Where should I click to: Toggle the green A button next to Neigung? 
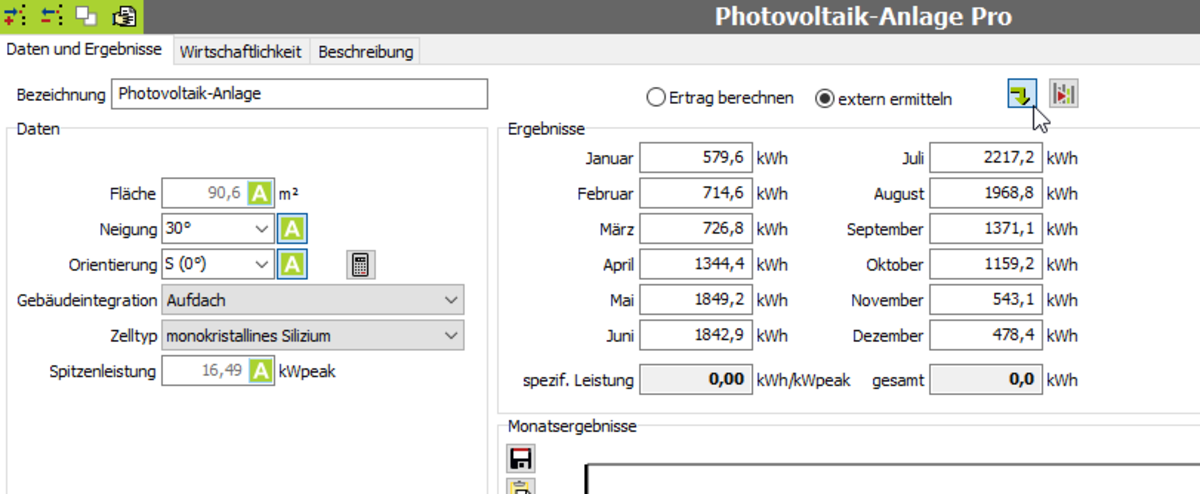click(292, 229)
